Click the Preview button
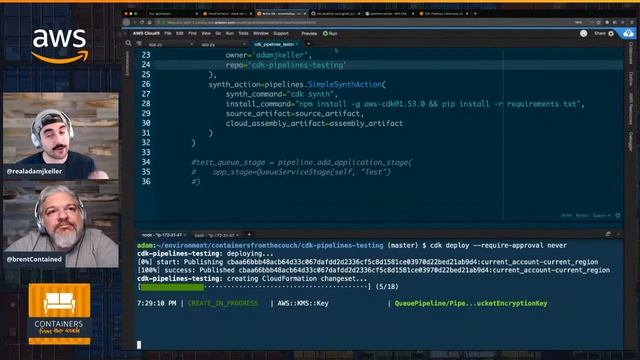 click(309, 33)
